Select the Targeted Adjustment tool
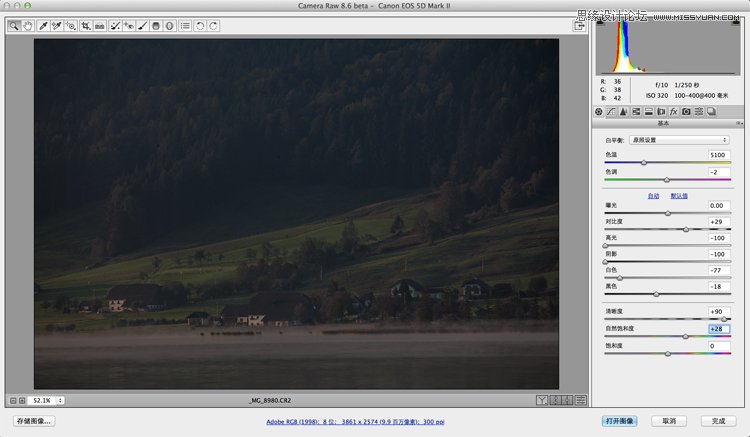 71,26
